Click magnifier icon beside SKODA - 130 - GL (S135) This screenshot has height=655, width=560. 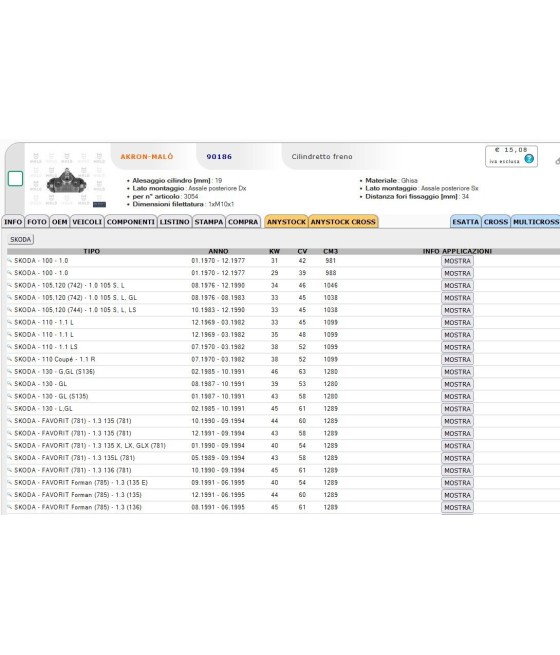coord(10,396)
